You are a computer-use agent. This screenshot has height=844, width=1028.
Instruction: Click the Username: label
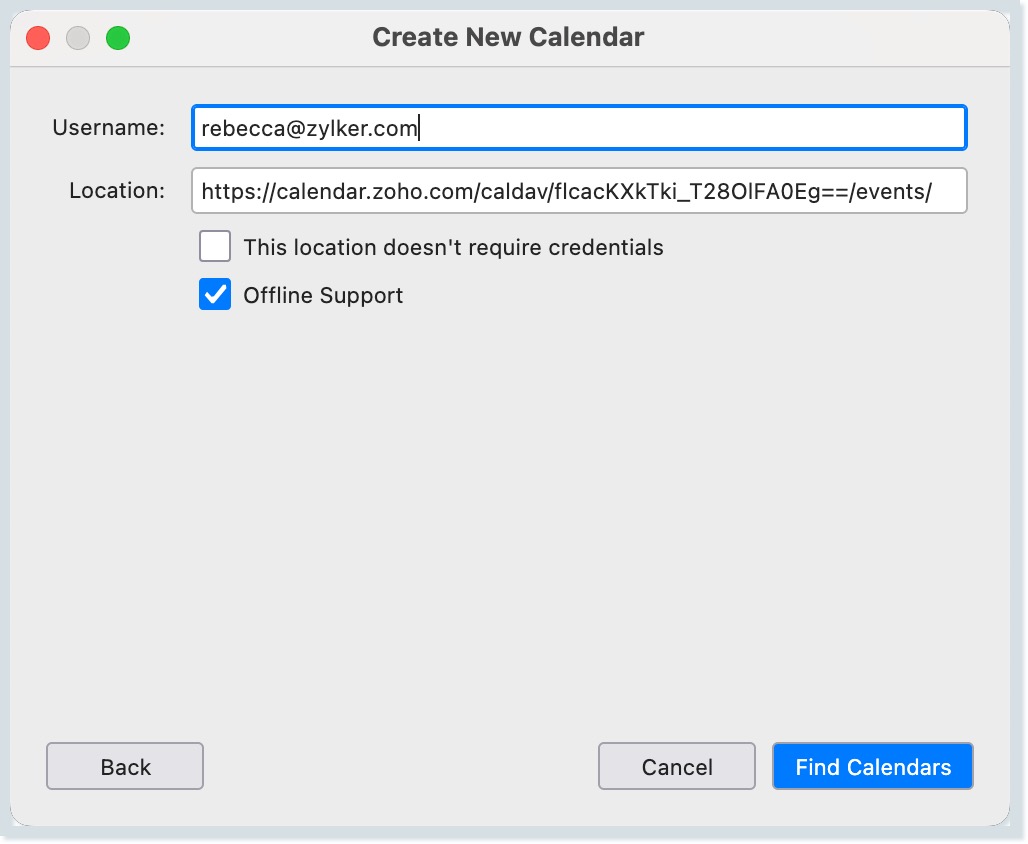coord(107,127)
